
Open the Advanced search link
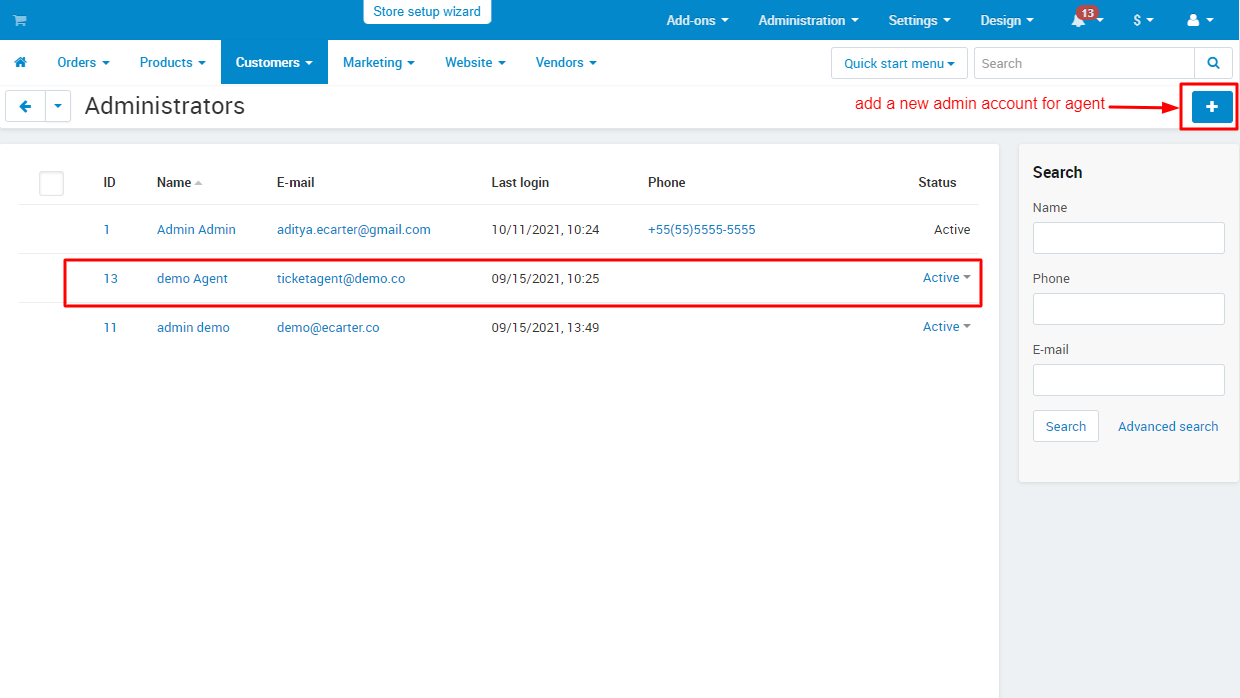pos(1168,426)
